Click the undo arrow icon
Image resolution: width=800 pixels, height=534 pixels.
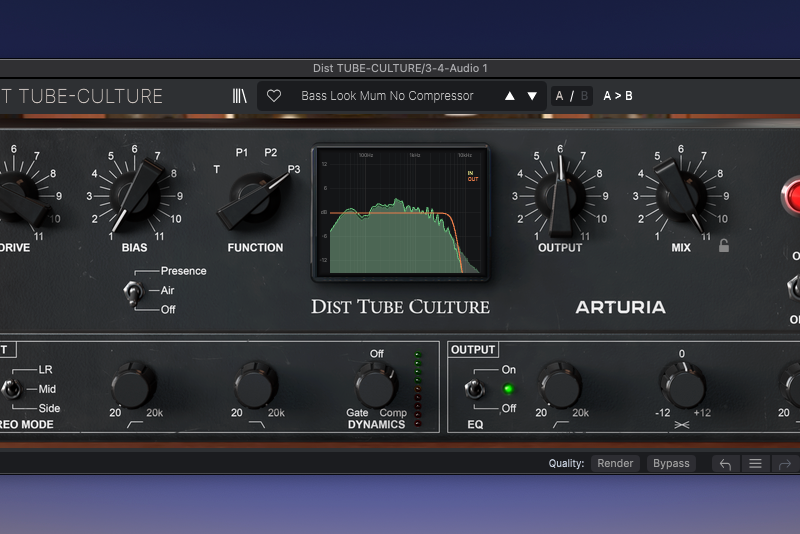[x=725, y=464]
